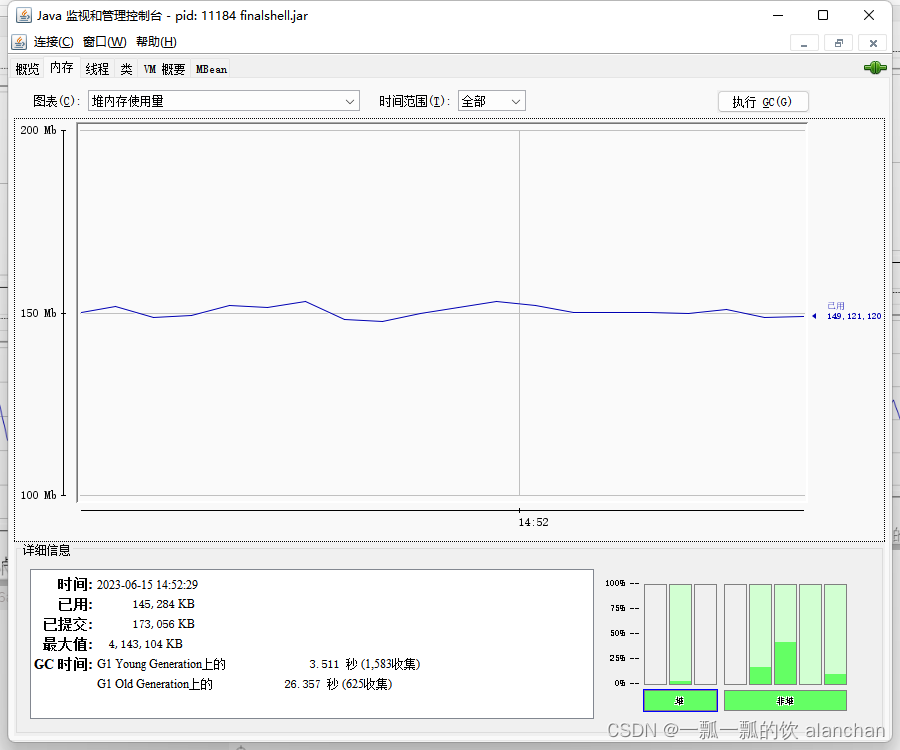Viewport: 900px width, 750px height.
Task: Click the 执行 GC button
Action: (763, 100)
